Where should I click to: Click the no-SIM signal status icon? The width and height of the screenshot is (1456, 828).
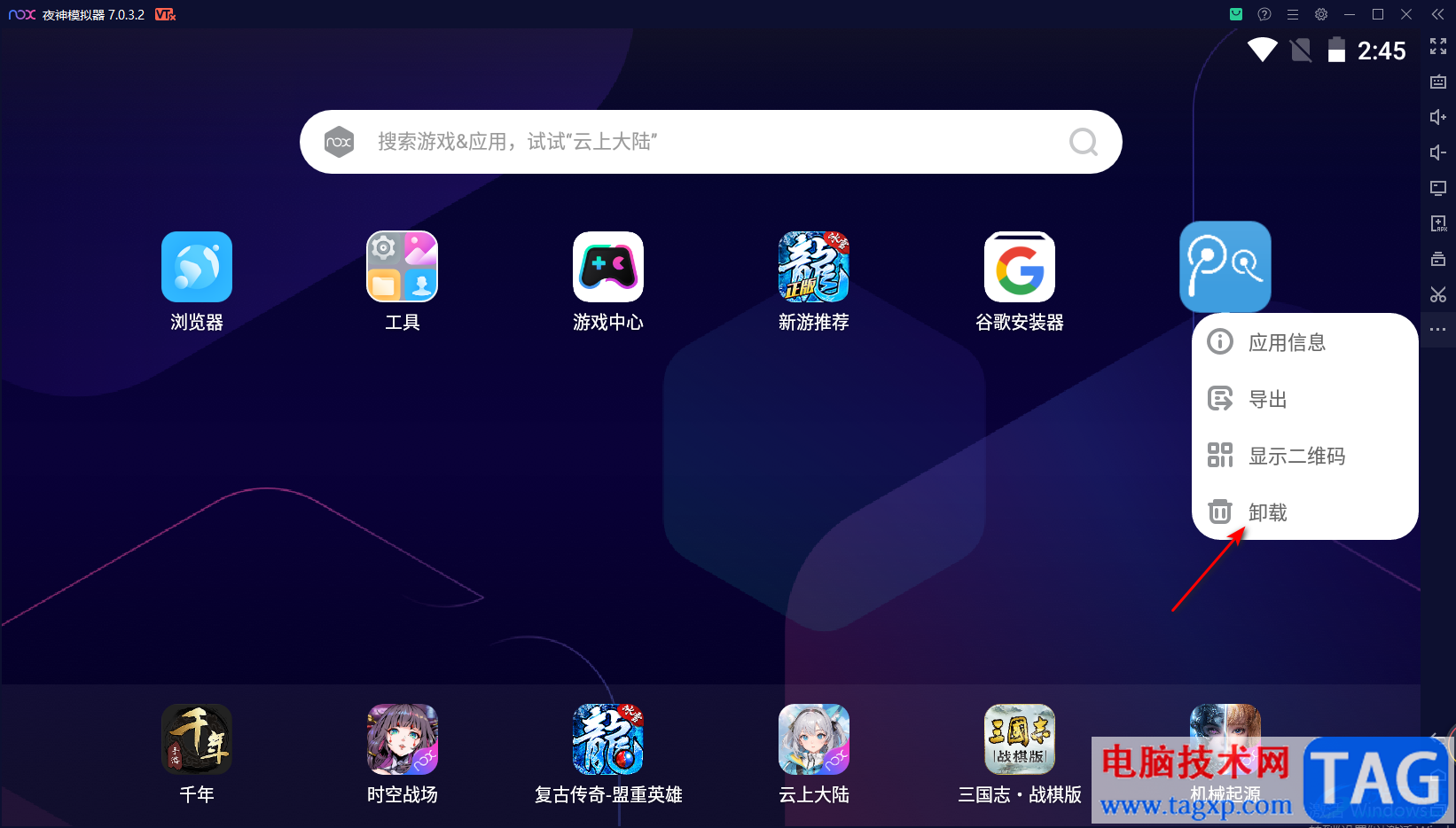click(x=1301, y=50)
